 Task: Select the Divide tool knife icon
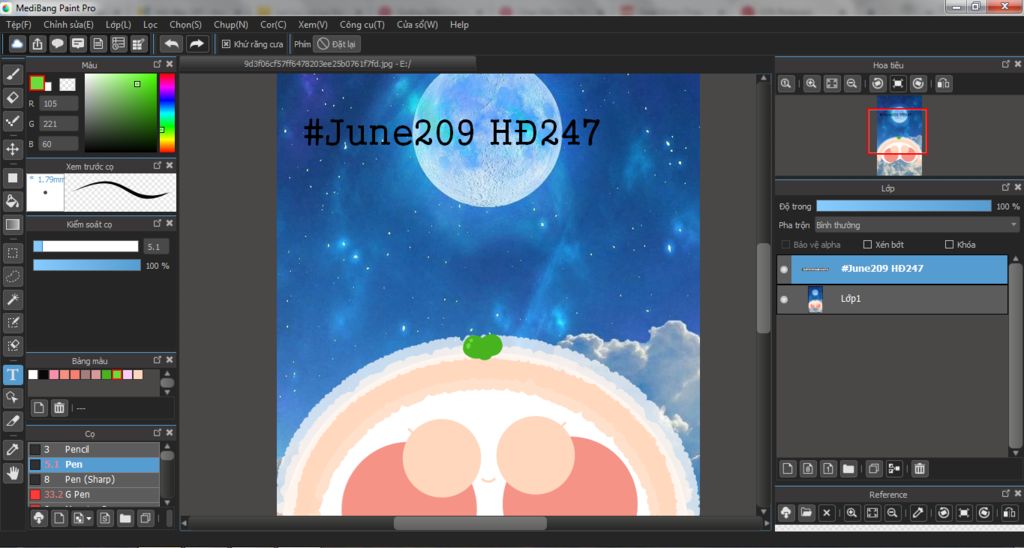[x=13, y=421]
